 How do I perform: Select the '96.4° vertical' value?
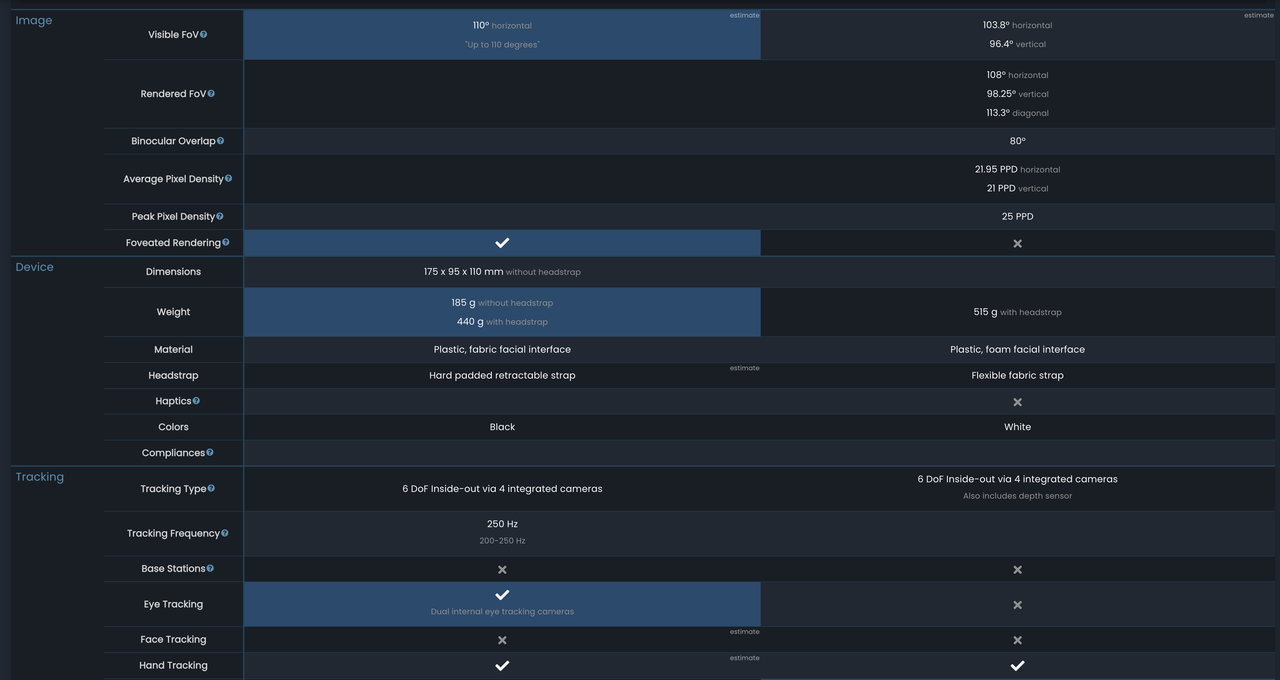tap(1017, 44)
